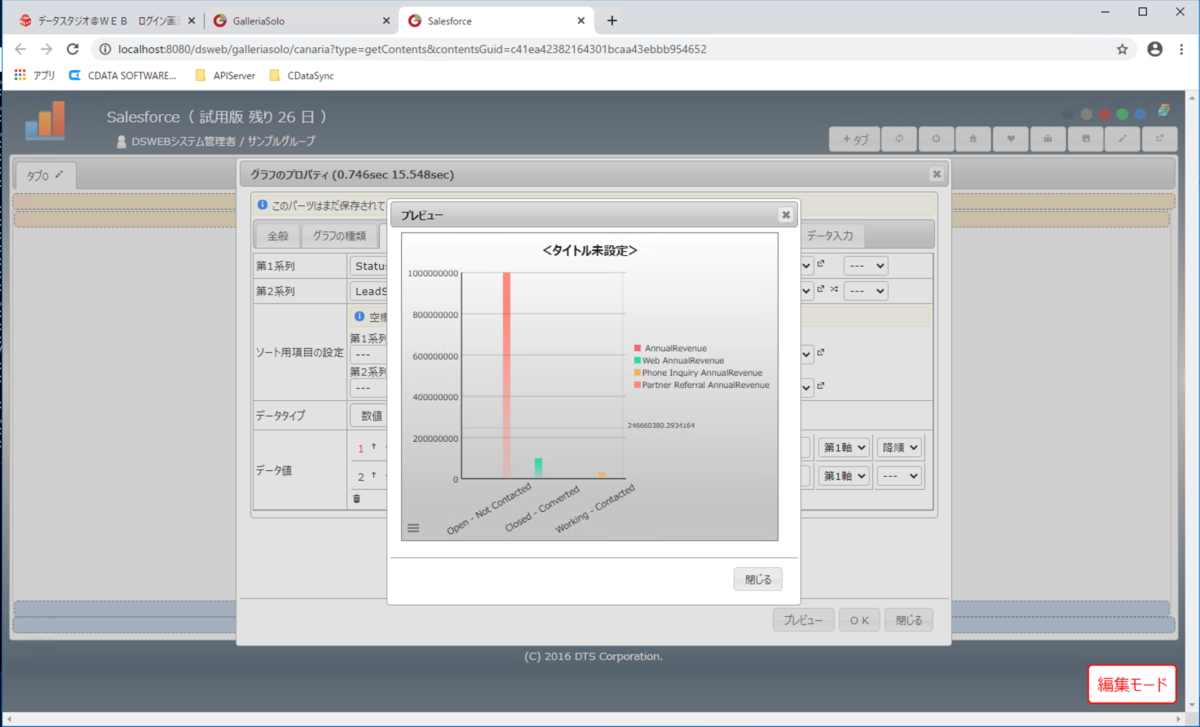The image size is (1200, 727).
Task: Close the プレビュー dialog with its X
Action: (786, 215)
